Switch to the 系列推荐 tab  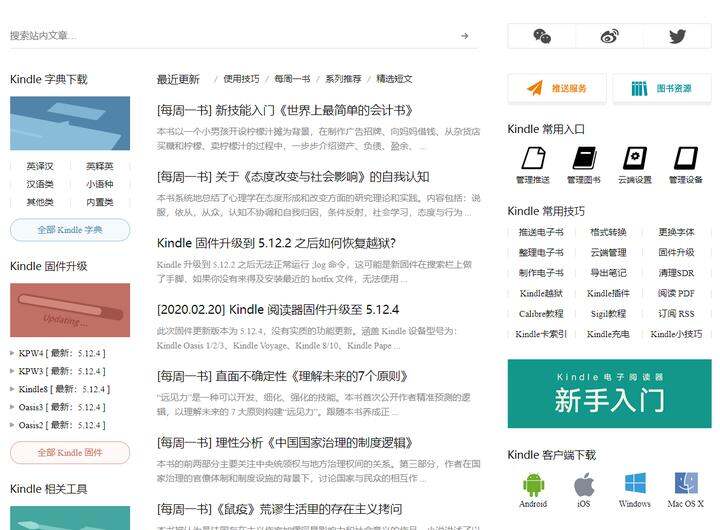pyautogui.click(x=343, y=79)
